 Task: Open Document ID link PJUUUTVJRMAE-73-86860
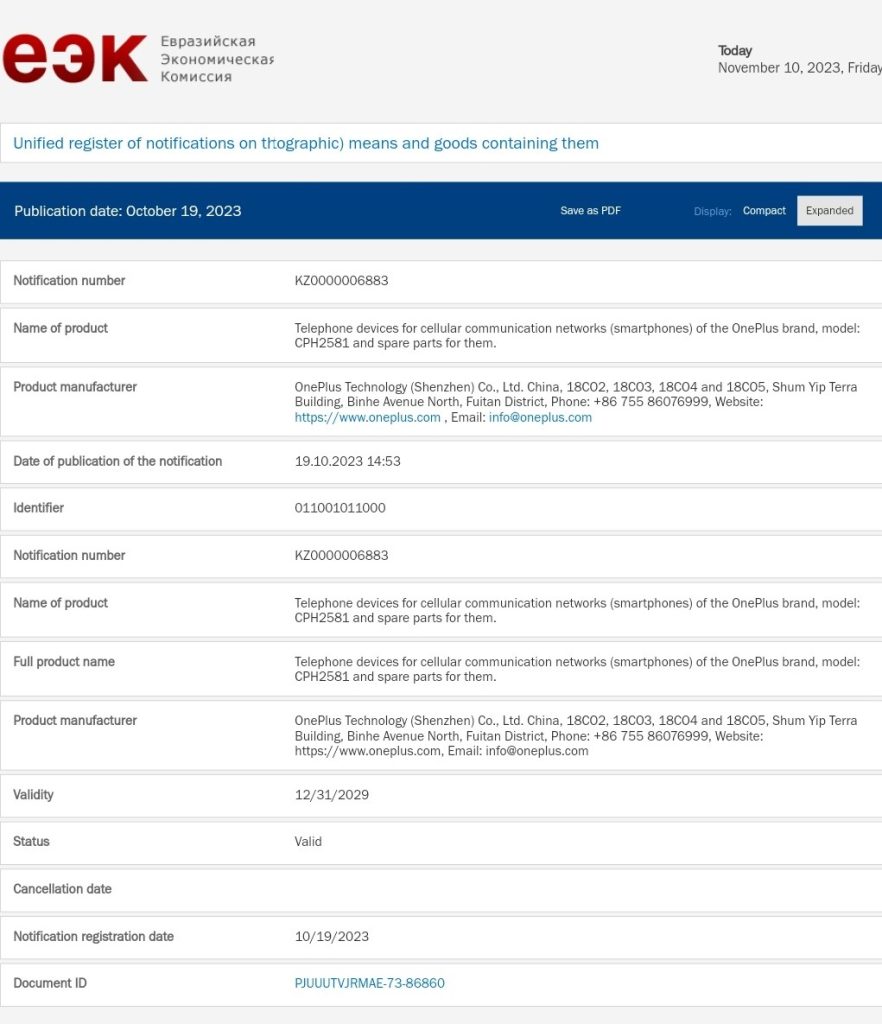pos(369,983)
